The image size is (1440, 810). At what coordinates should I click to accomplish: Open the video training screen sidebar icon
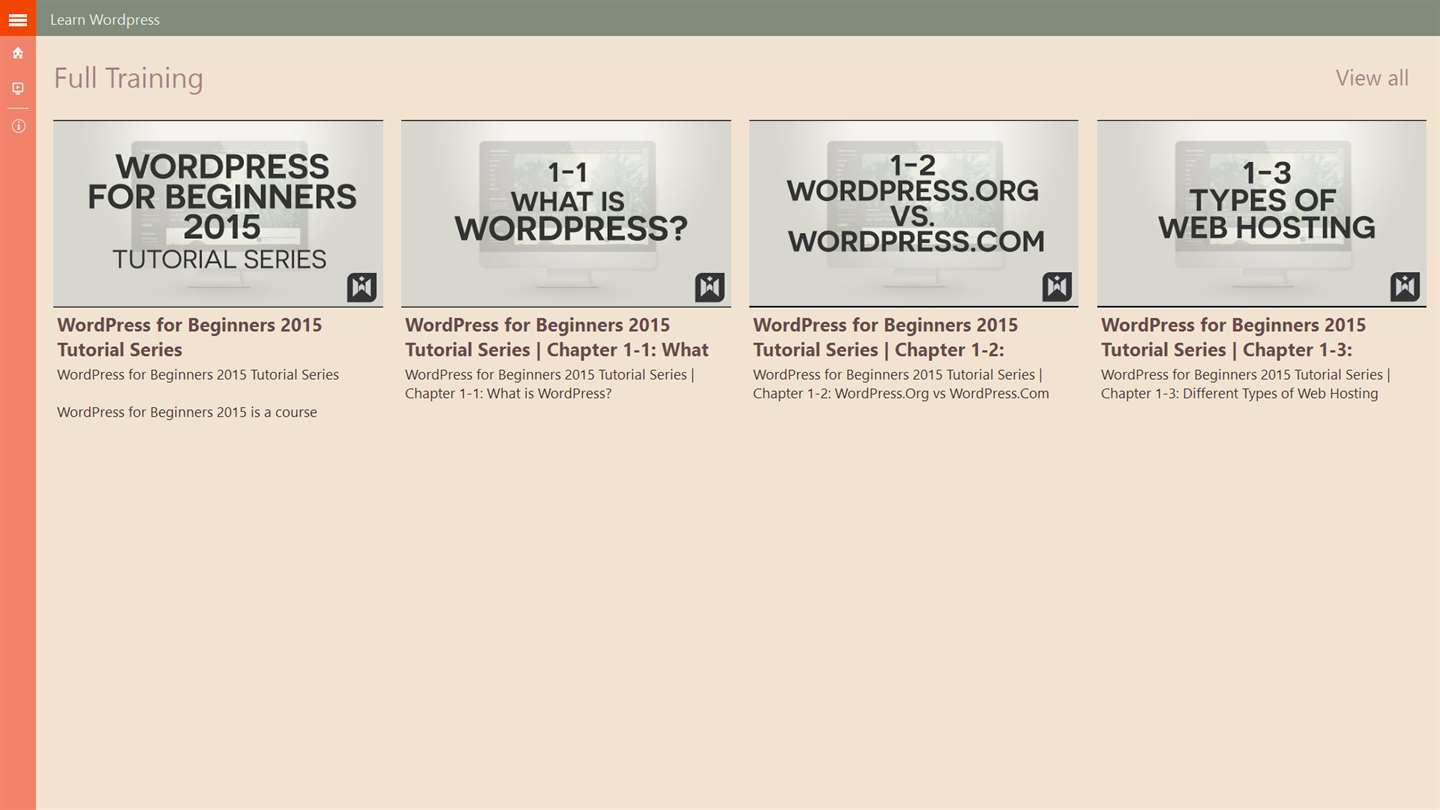pos(18,89)
